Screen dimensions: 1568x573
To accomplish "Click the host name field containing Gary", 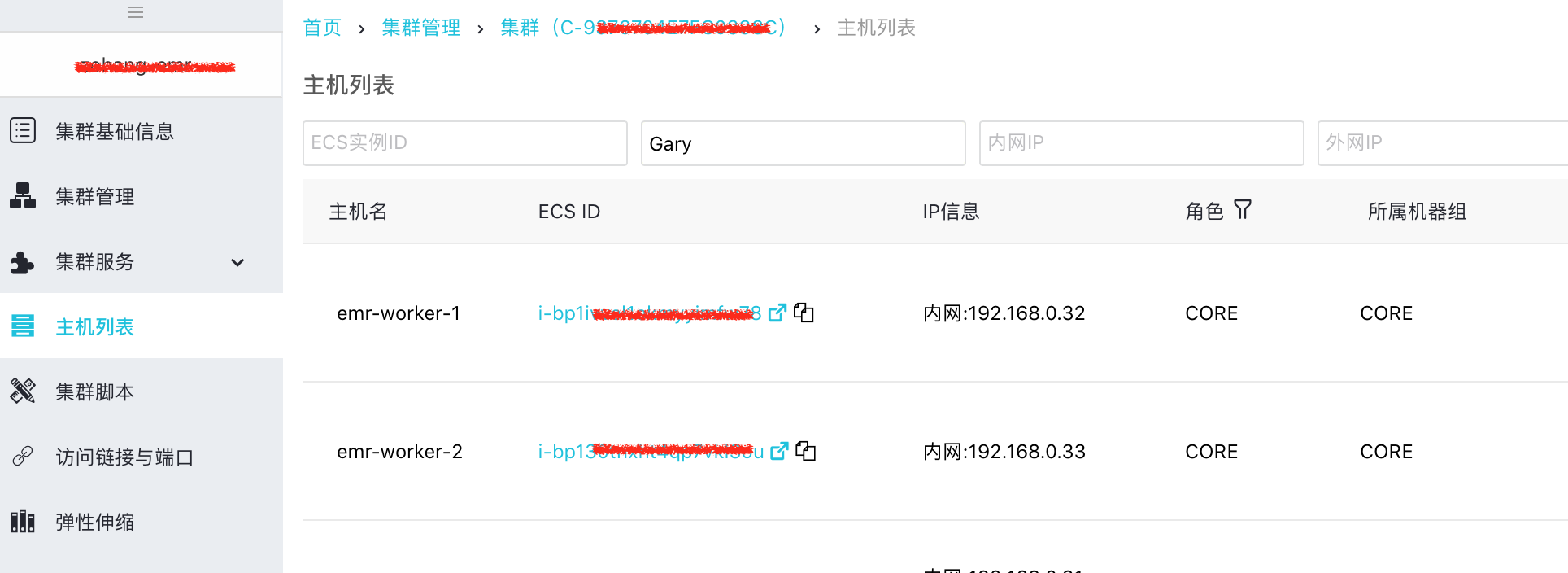I will [804, 143].
